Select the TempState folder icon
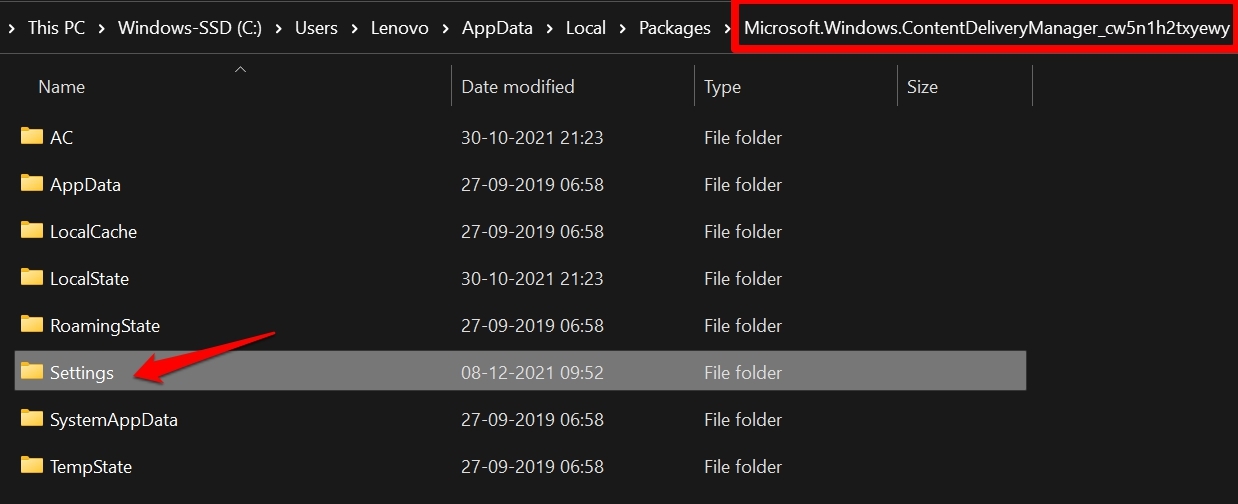Viewport: 1238px width, 504px height. 32,466
